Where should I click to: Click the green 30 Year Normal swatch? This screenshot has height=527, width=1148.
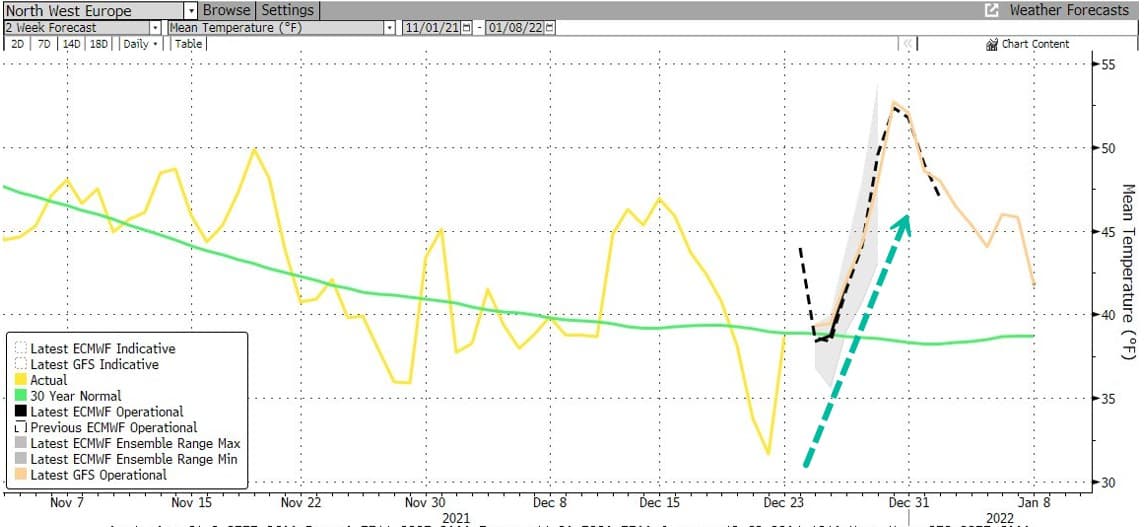[x=20, y=396]
